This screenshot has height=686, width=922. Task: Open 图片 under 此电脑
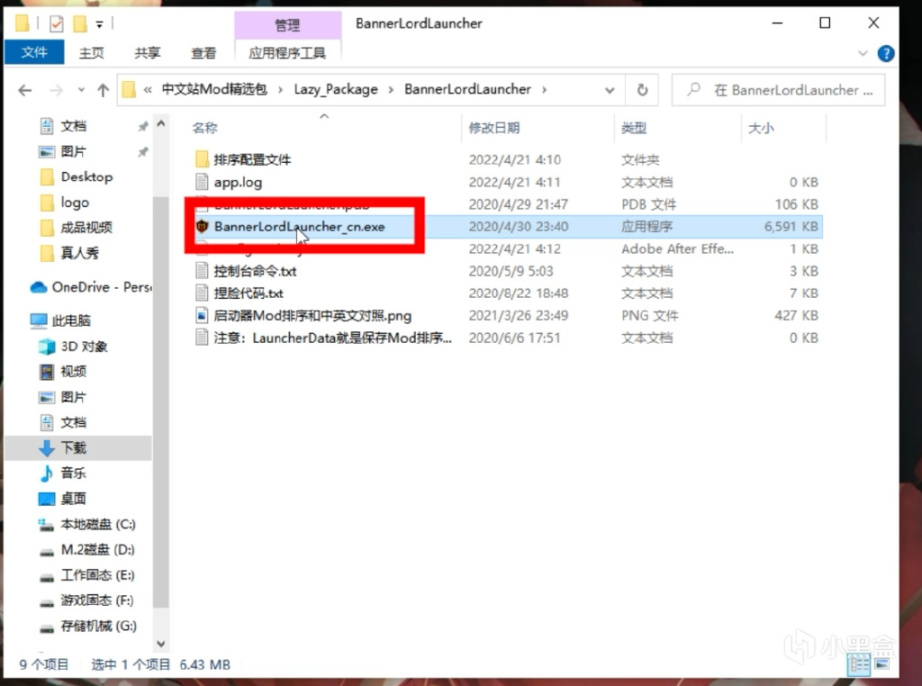(74, 397)
